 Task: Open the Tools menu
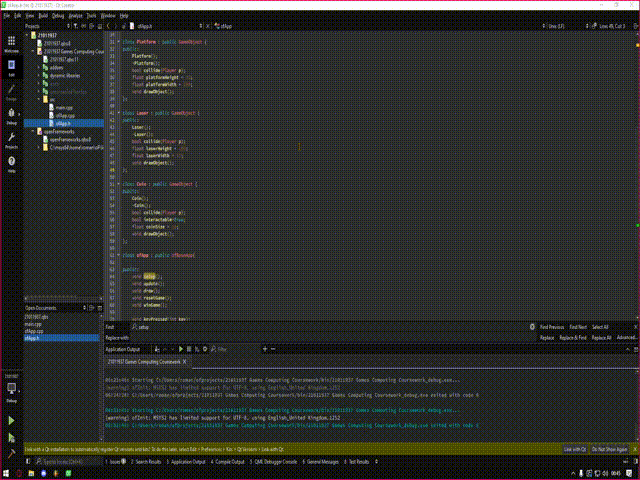point(90,17)
